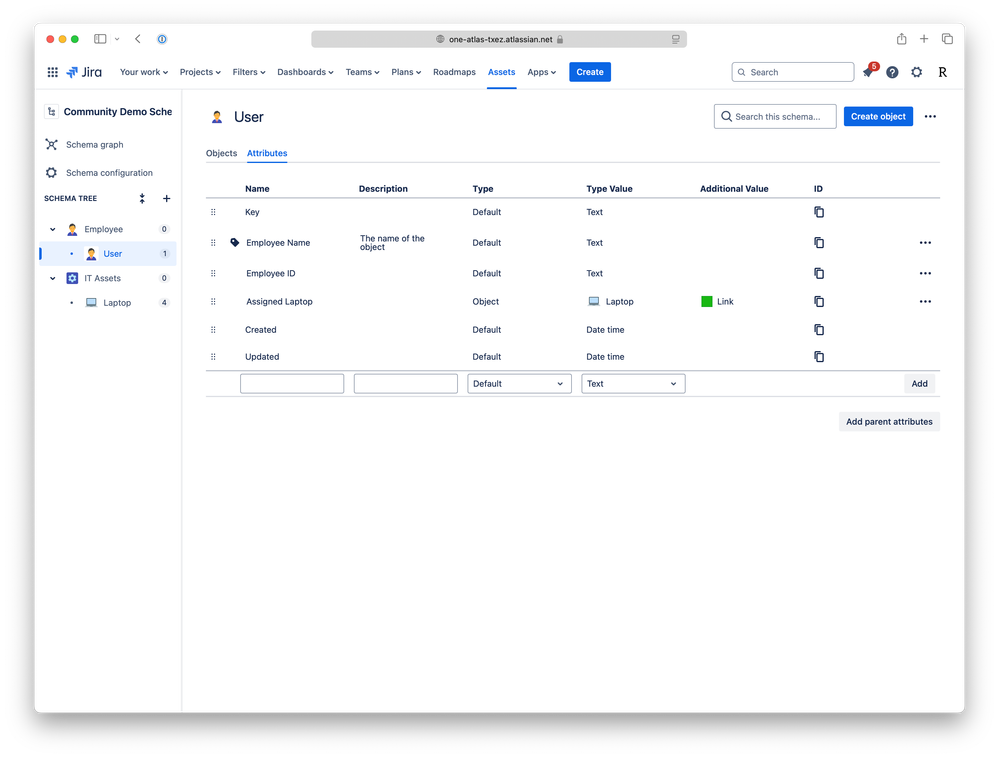This screenshot has height=758, width=999.
Task: Click Add parent attributes
Action: pos(889,422)
